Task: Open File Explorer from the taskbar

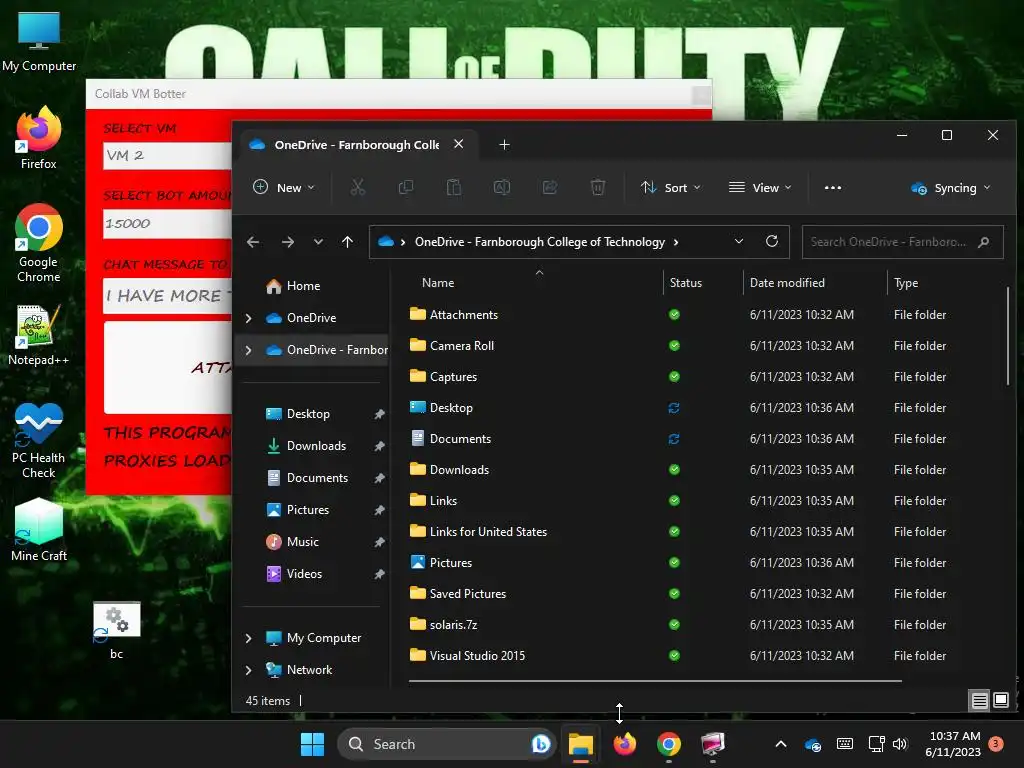Action: [x=581, y=744]
